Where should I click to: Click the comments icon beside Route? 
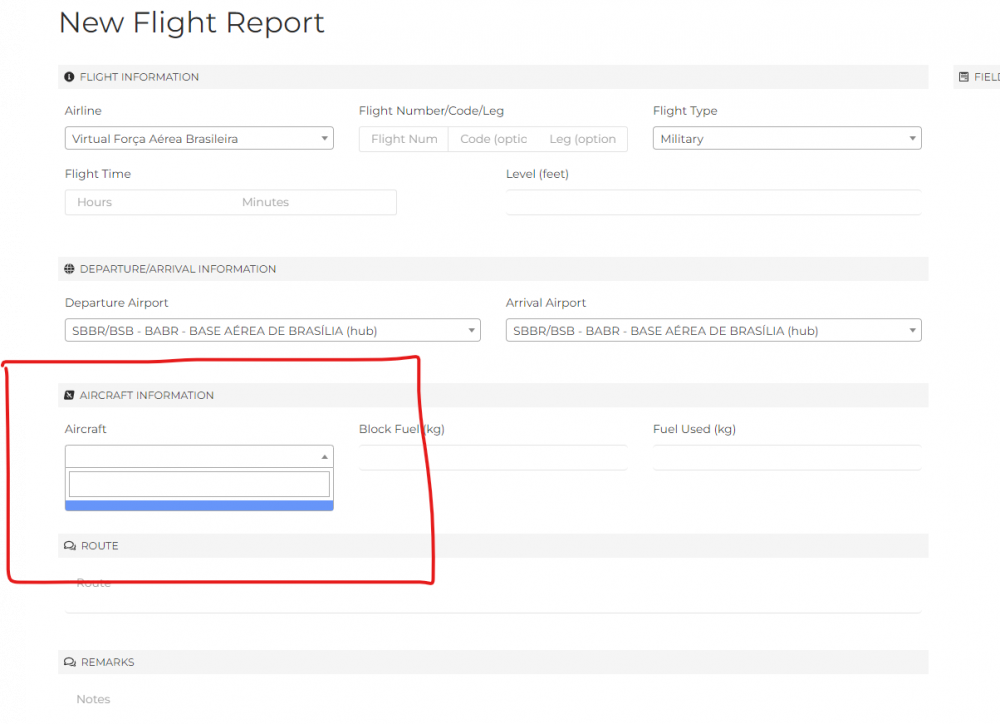point(69,546)
